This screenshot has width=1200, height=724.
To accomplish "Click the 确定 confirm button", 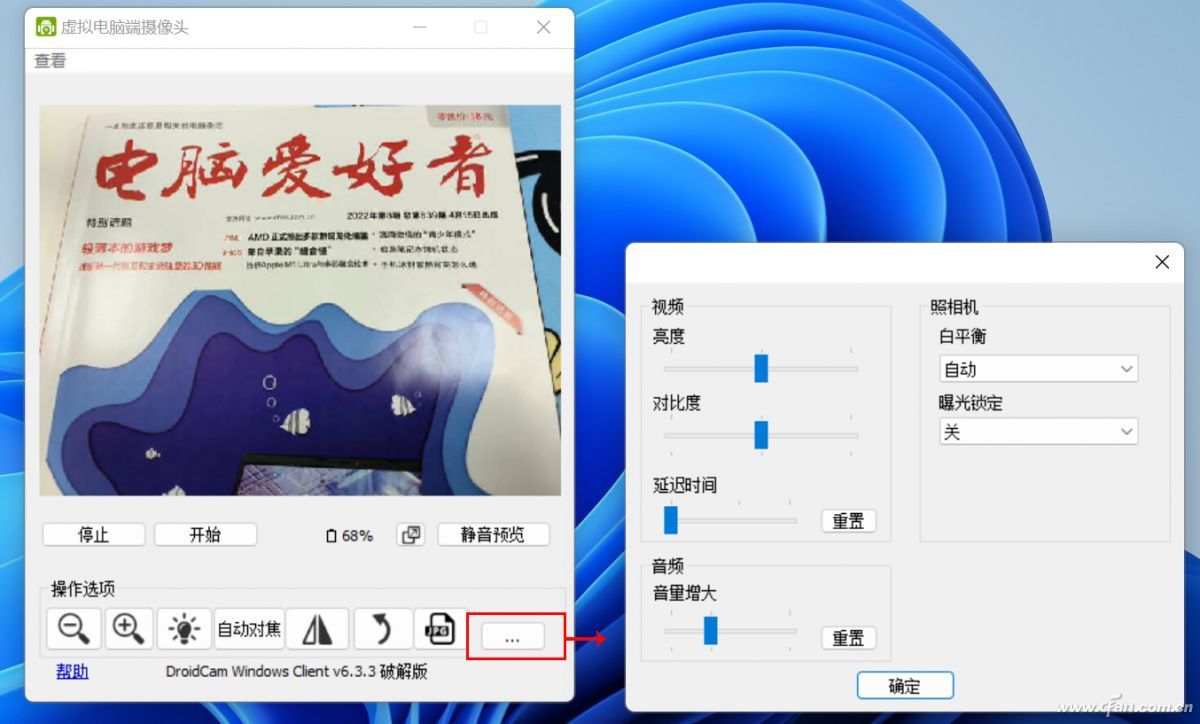I will point(905,686).
